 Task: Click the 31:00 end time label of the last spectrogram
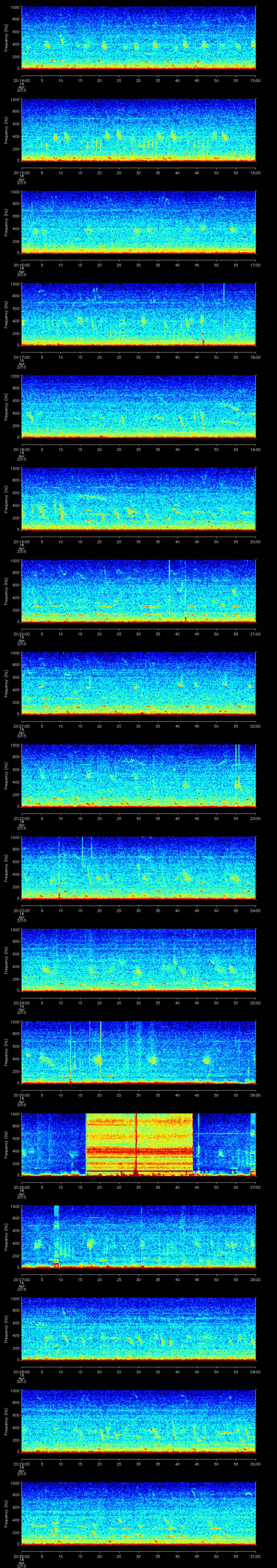coord(256,1556)
